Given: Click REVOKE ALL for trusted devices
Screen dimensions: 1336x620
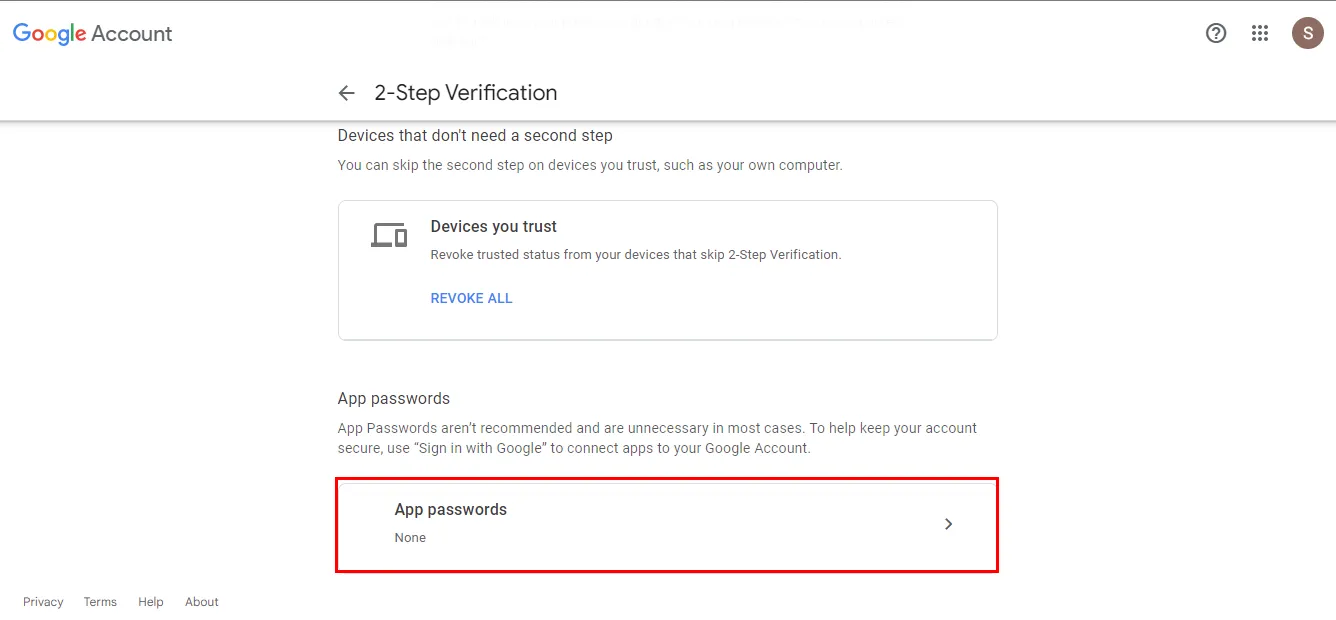Looking at the screenshot, I should [471, 298].
